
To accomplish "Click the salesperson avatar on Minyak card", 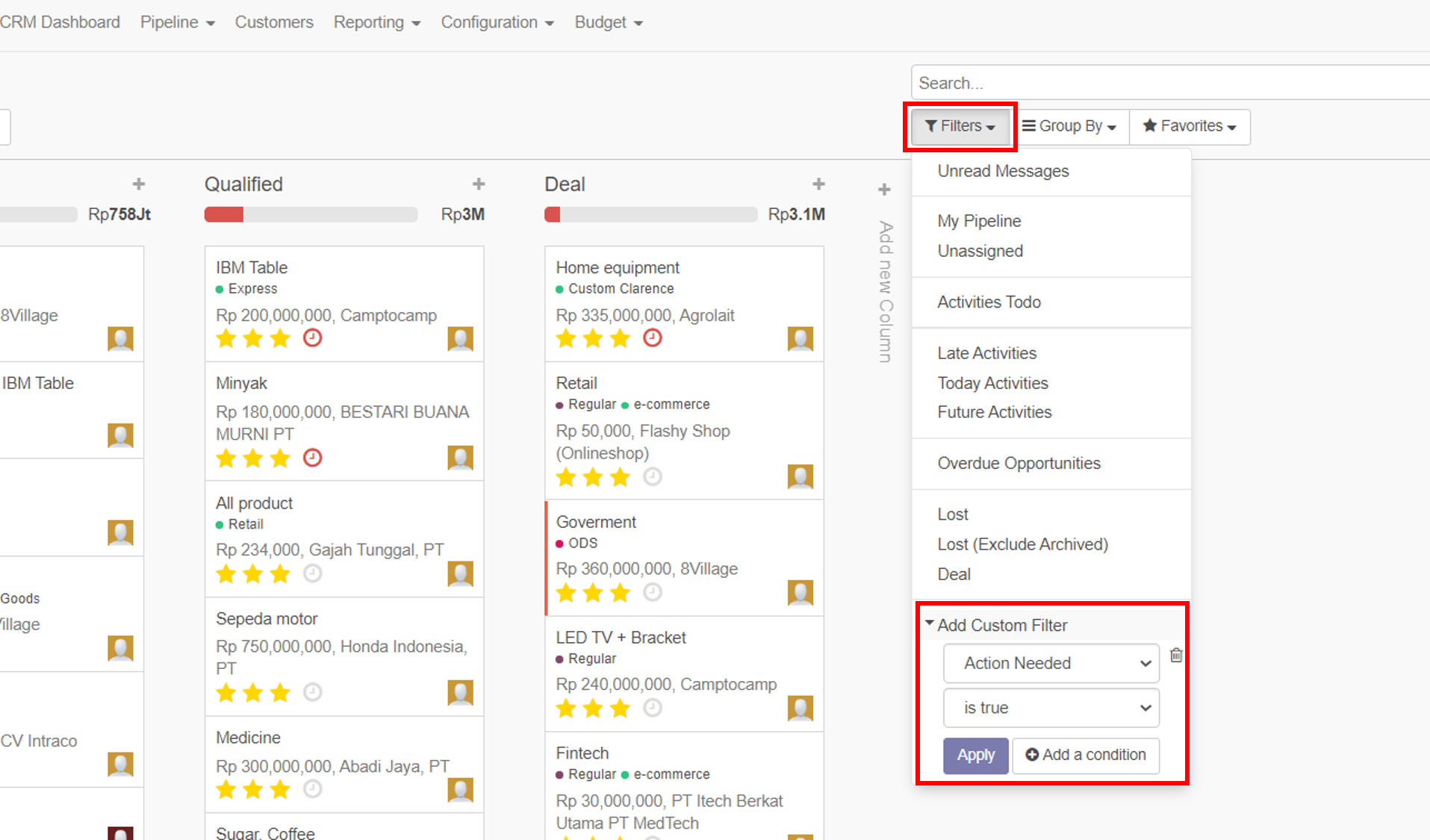I will tap(460, 458).
